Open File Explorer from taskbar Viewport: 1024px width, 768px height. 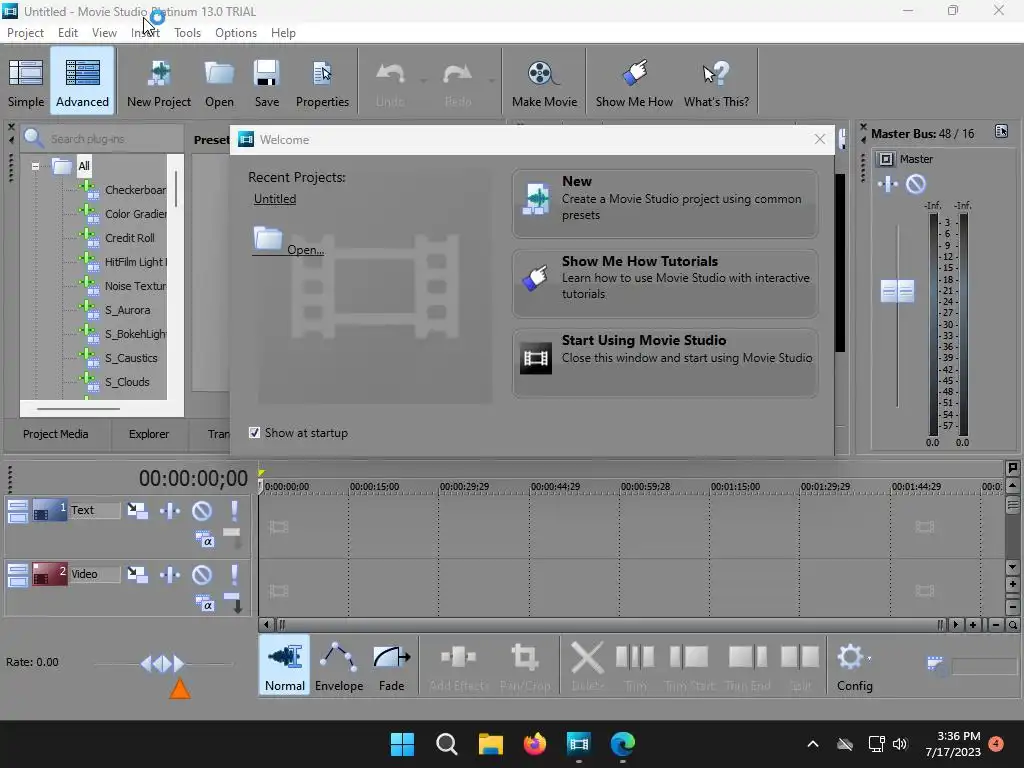[x=490, y=744]
